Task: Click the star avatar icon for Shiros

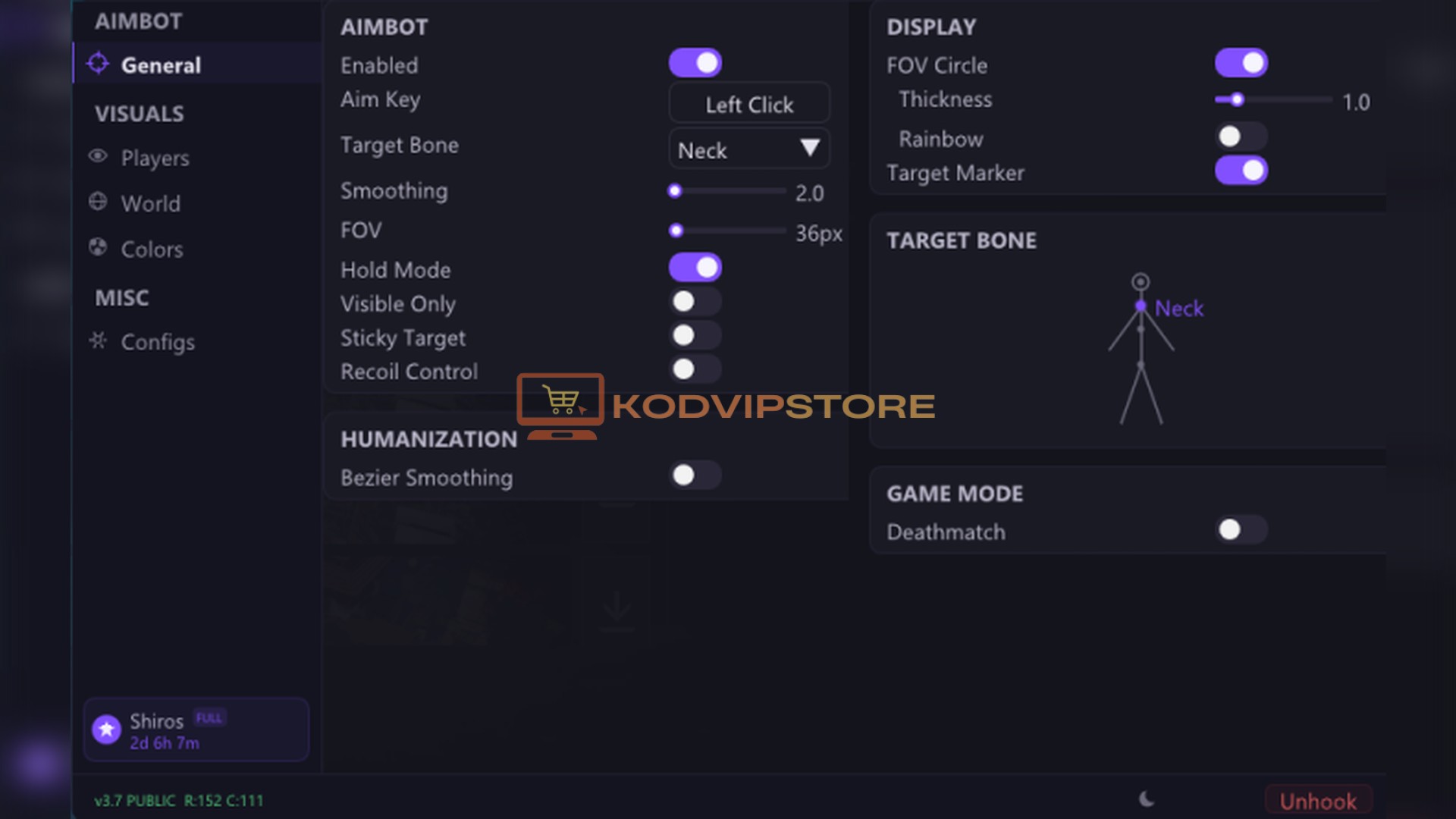Action: pos(107,730)
